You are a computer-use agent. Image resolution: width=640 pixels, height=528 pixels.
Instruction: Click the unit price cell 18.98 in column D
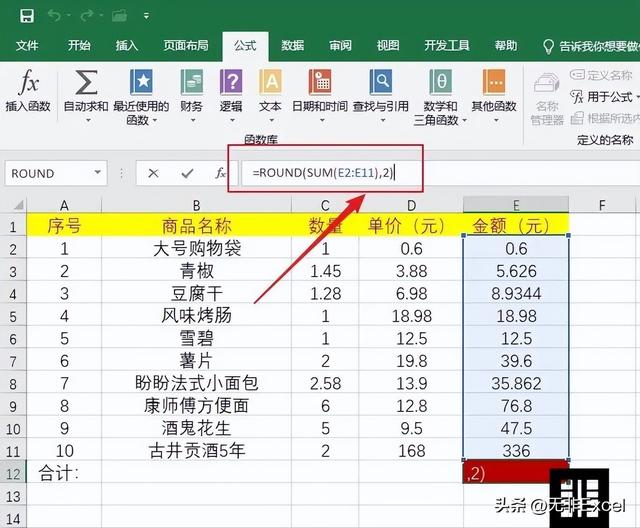(x=411, y=316)
